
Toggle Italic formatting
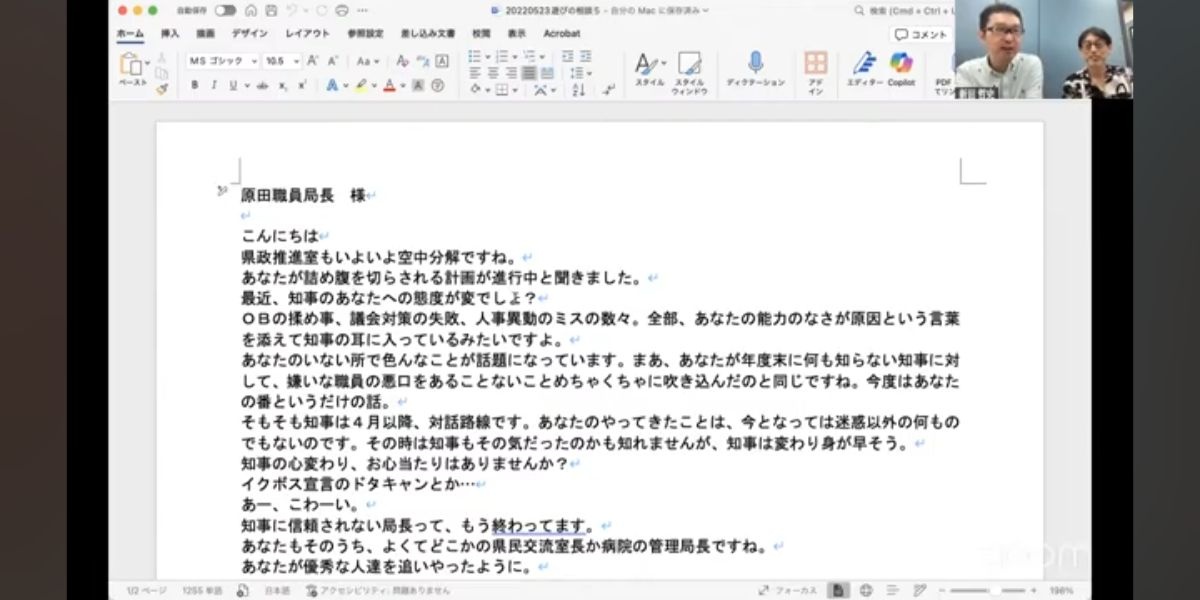[x=213, y=86]
